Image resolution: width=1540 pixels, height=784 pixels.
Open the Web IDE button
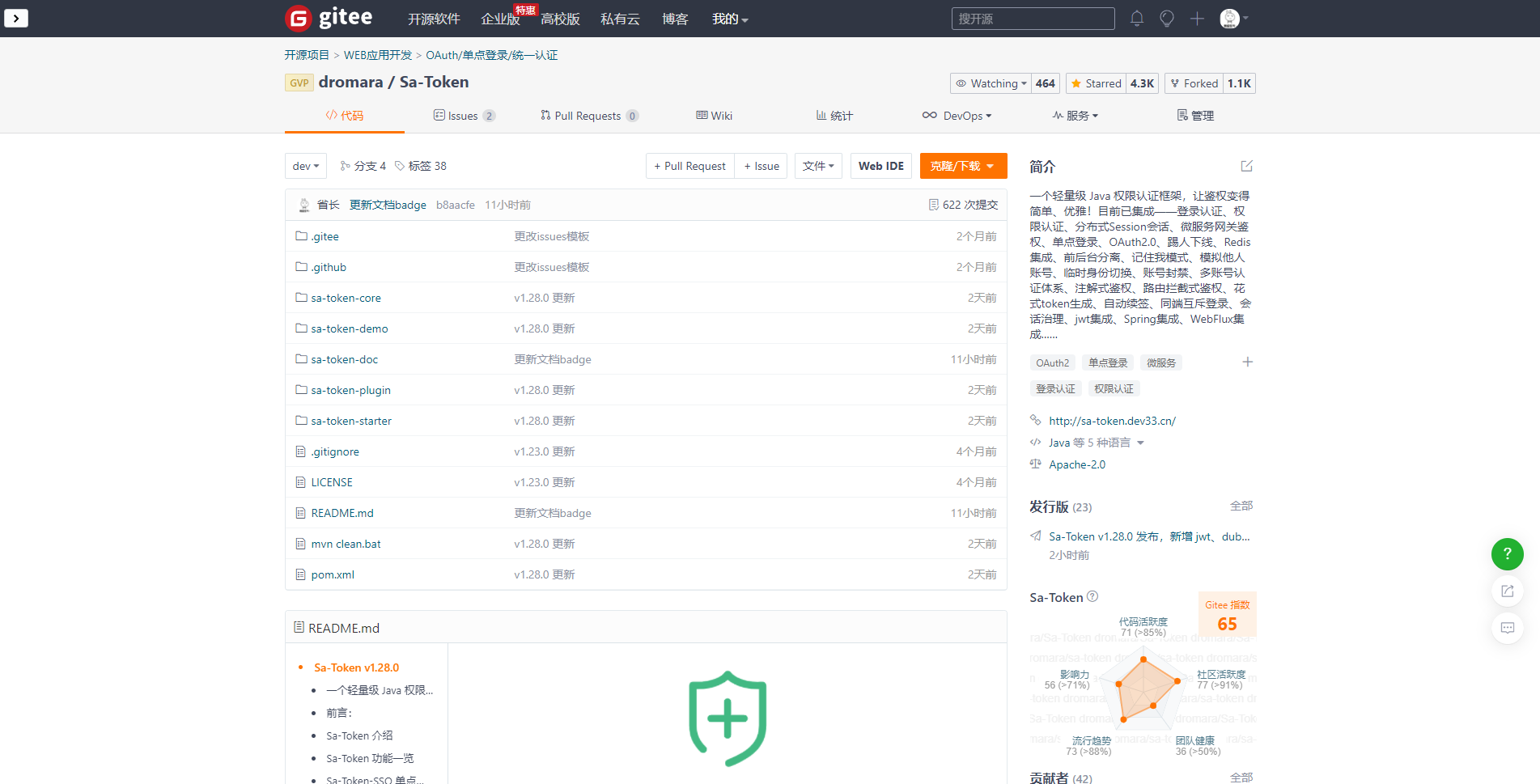click(881, 166)
